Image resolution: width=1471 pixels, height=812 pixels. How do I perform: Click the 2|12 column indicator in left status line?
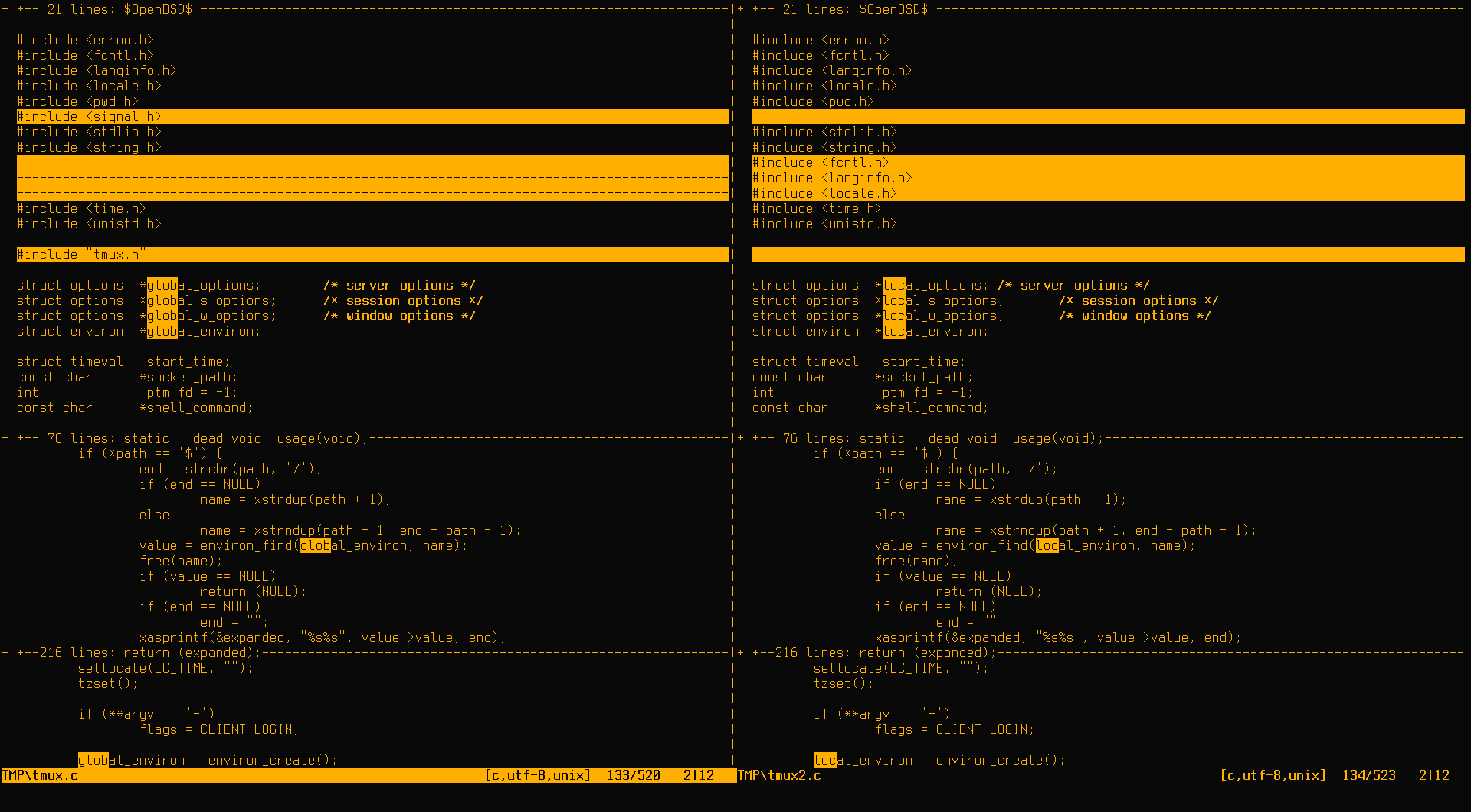[699, 775]
